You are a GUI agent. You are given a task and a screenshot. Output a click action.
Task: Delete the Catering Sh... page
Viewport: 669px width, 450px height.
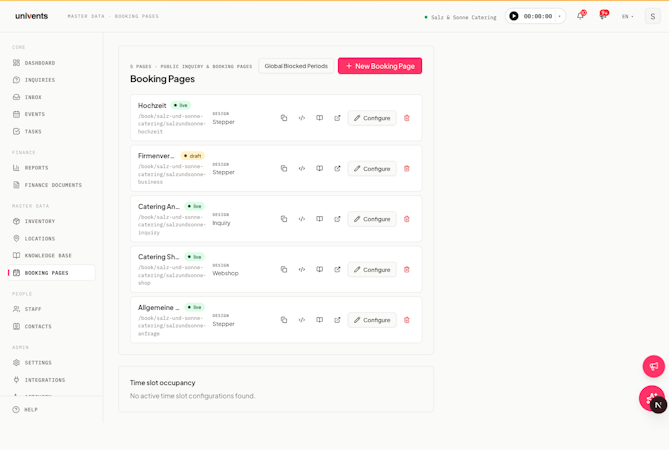click(x=407, y=270)
